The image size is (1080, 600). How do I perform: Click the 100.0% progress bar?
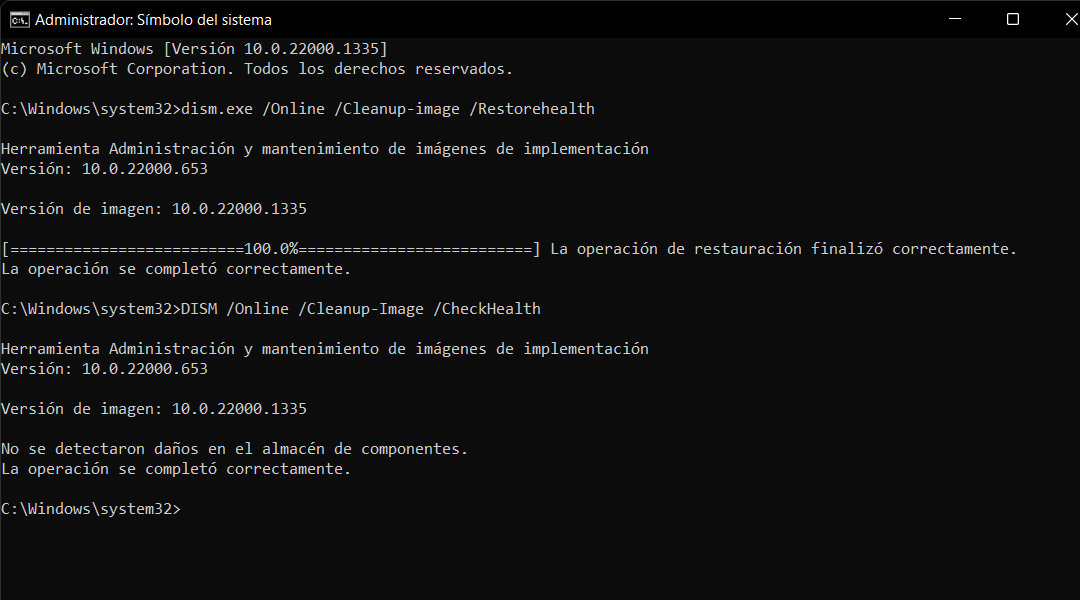click(271, 249)
